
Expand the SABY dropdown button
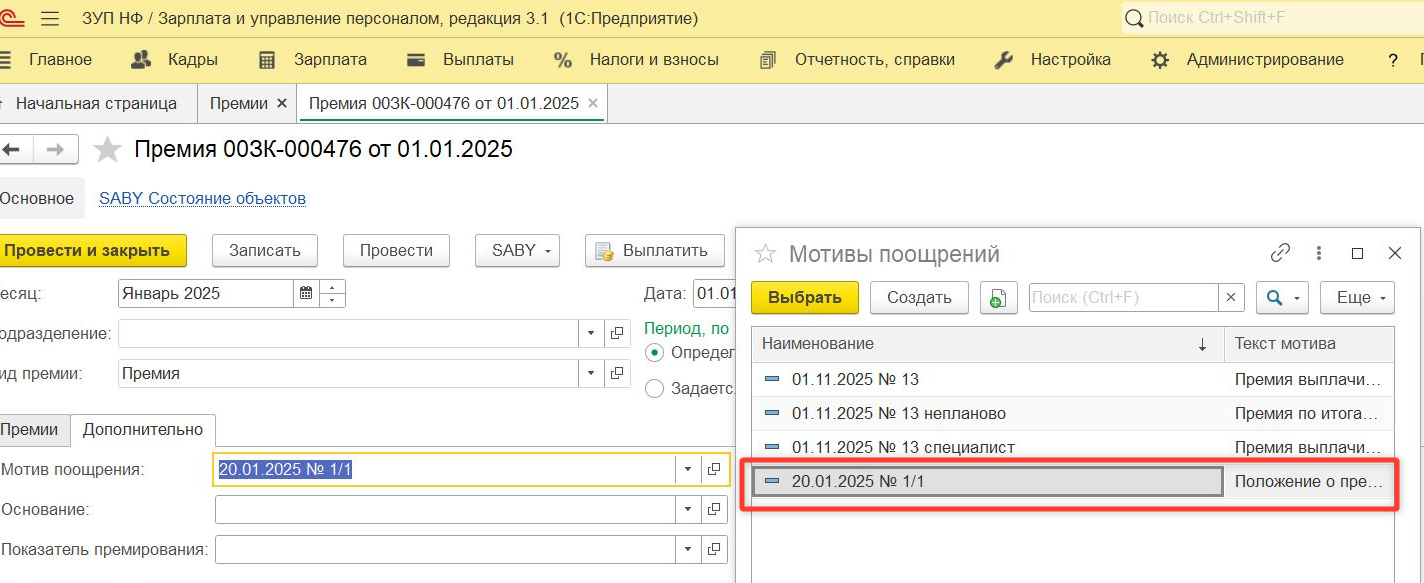(517, 250)
